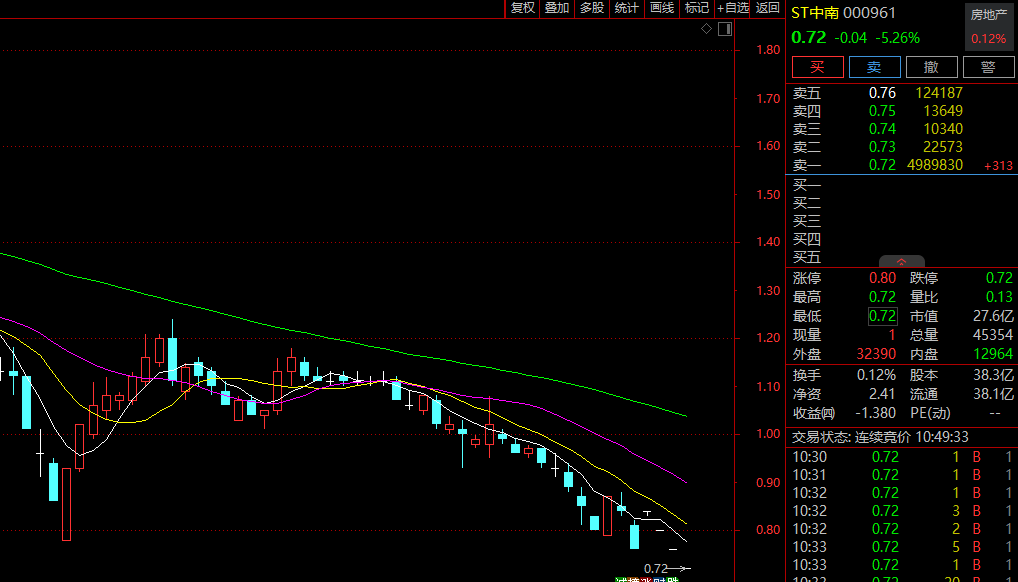Click the highlighted 最低 0.72 value
Image resolution: width=1018 pixels, height=582 pixels.
[882, 316]
